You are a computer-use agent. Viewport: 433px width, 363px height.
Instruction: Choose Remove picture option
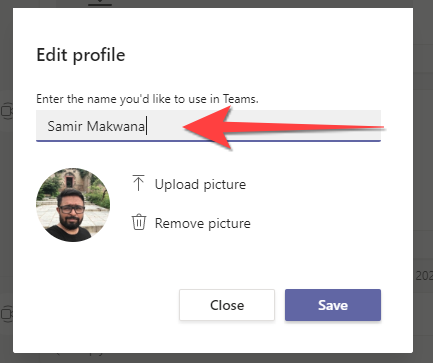[x=191, y=223]
